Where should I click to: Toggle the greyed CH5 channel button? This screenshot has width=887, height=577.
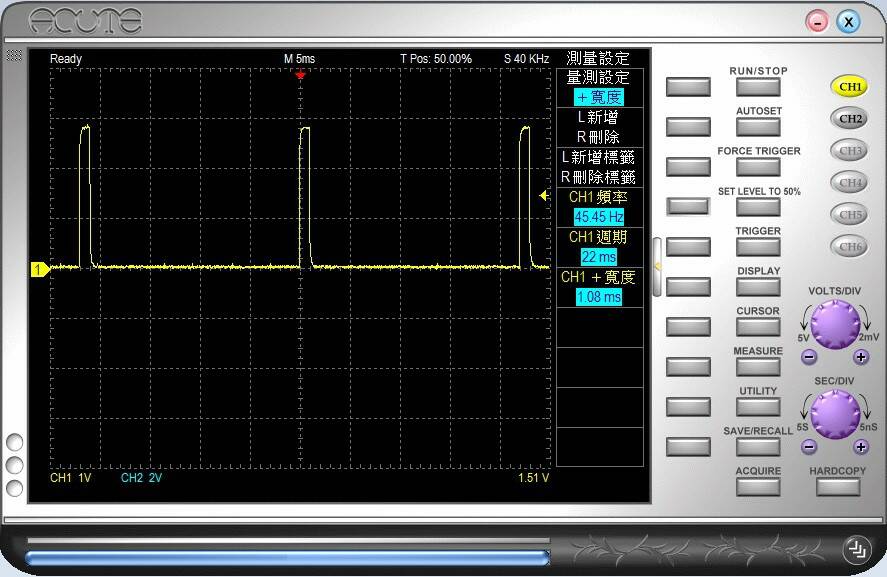pos(849,214)
